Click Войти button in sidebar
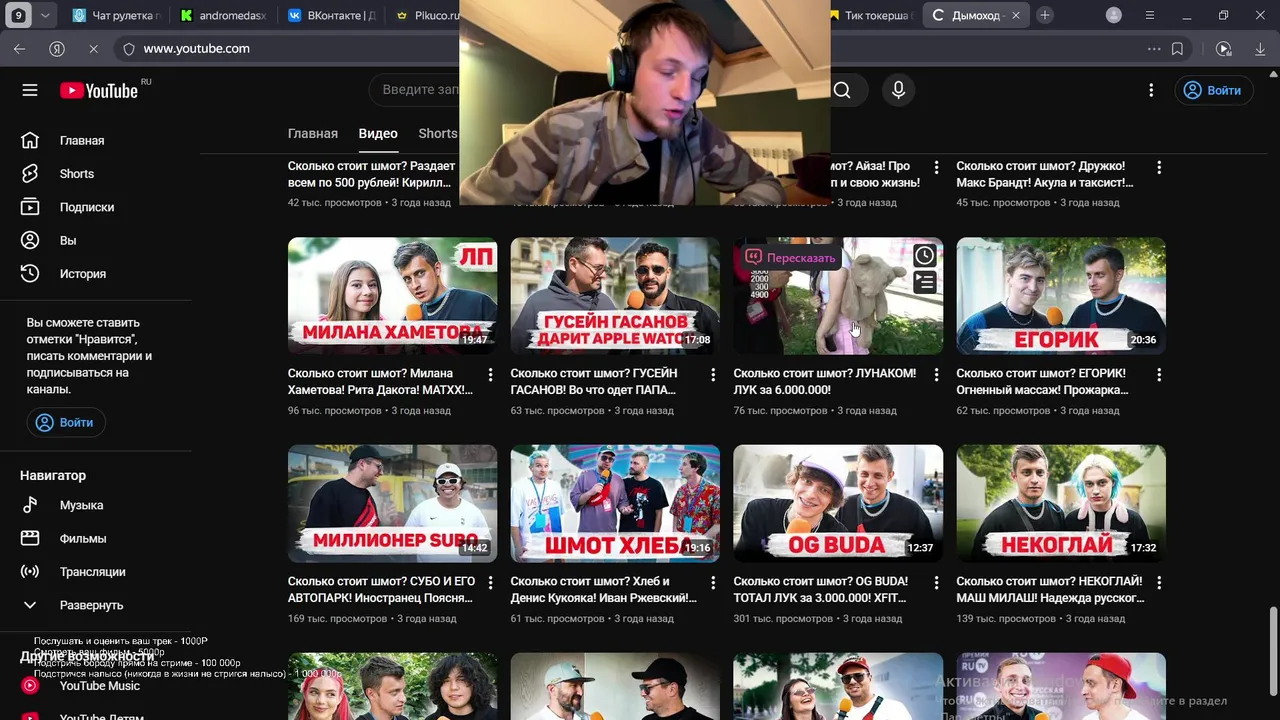Screen dimensions: 1280x720 pos(65,422)
